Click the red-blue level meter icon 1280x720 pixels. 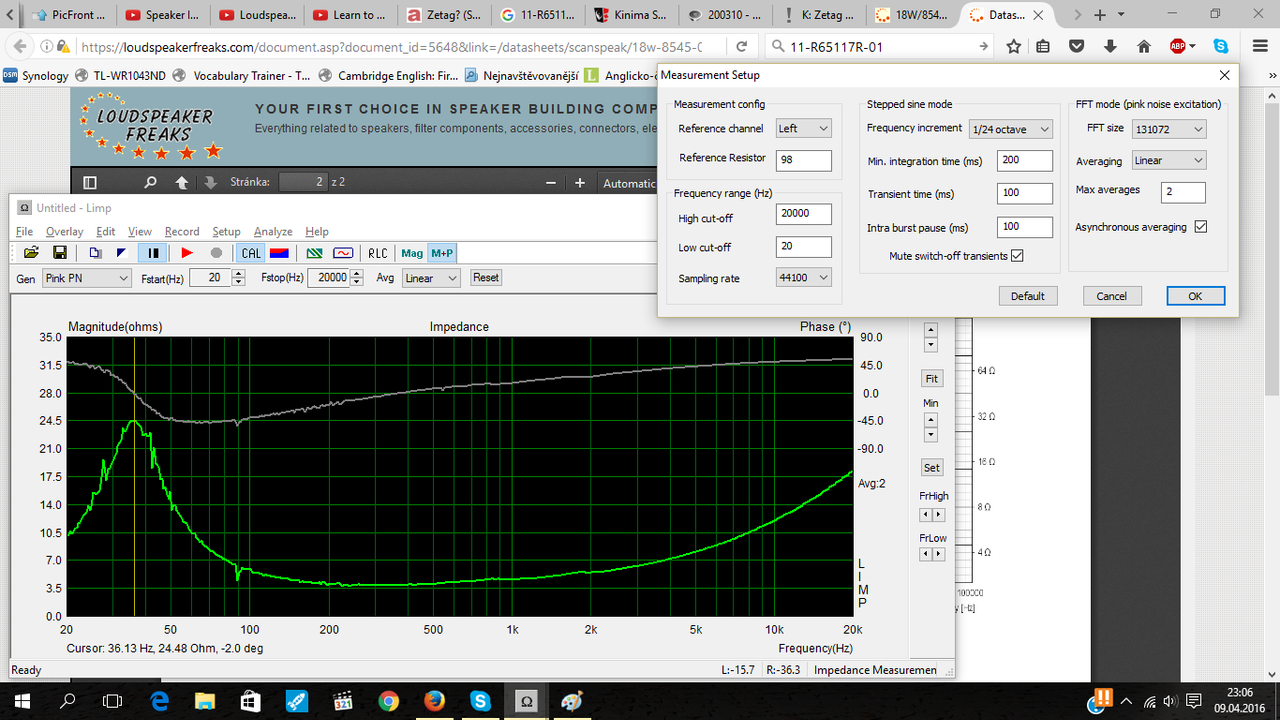pyautogui.click(x=280, y=253)
